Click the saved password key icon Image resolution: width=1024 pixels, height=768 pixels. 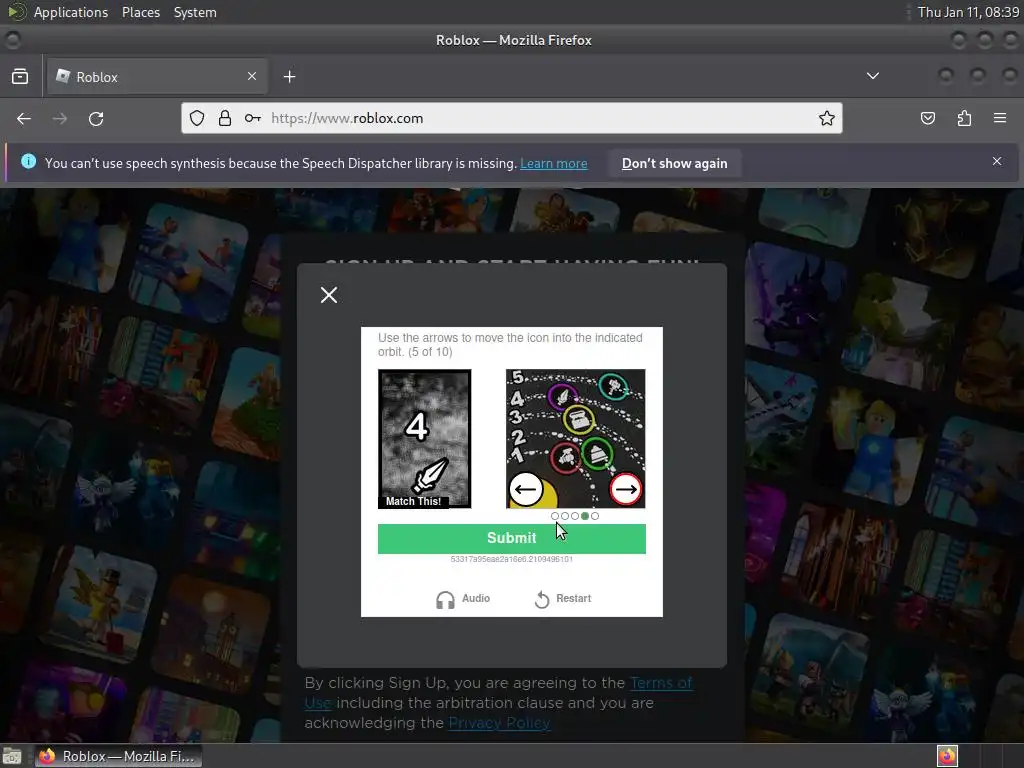click(x=253, y=118)
